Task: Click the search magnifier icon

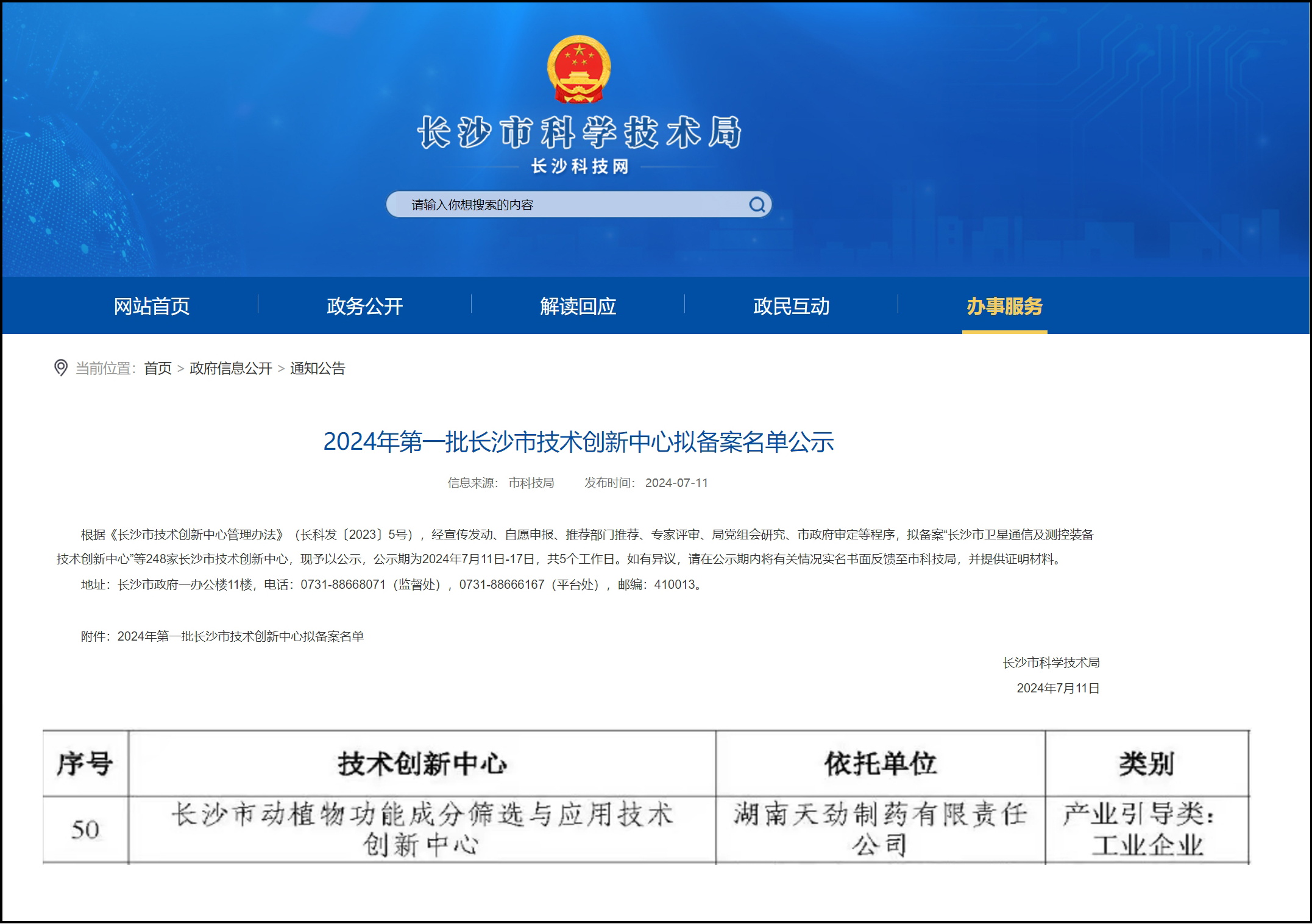Action: pyautogui.click(x=757, y=204)
